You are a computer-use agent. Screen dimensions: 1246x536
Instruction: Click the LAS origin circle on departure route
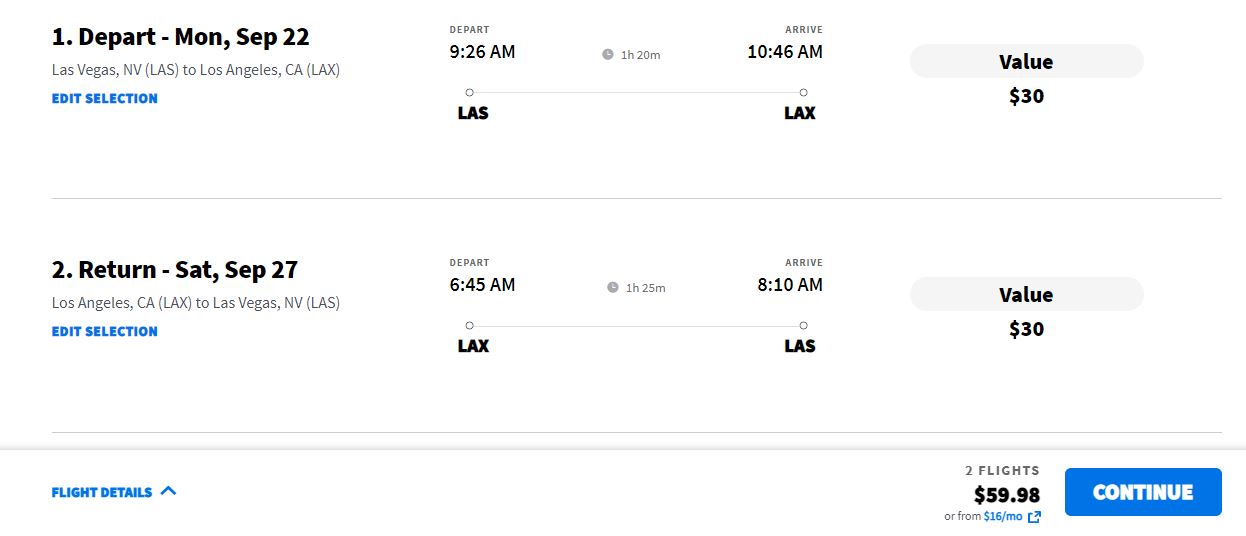469,92
